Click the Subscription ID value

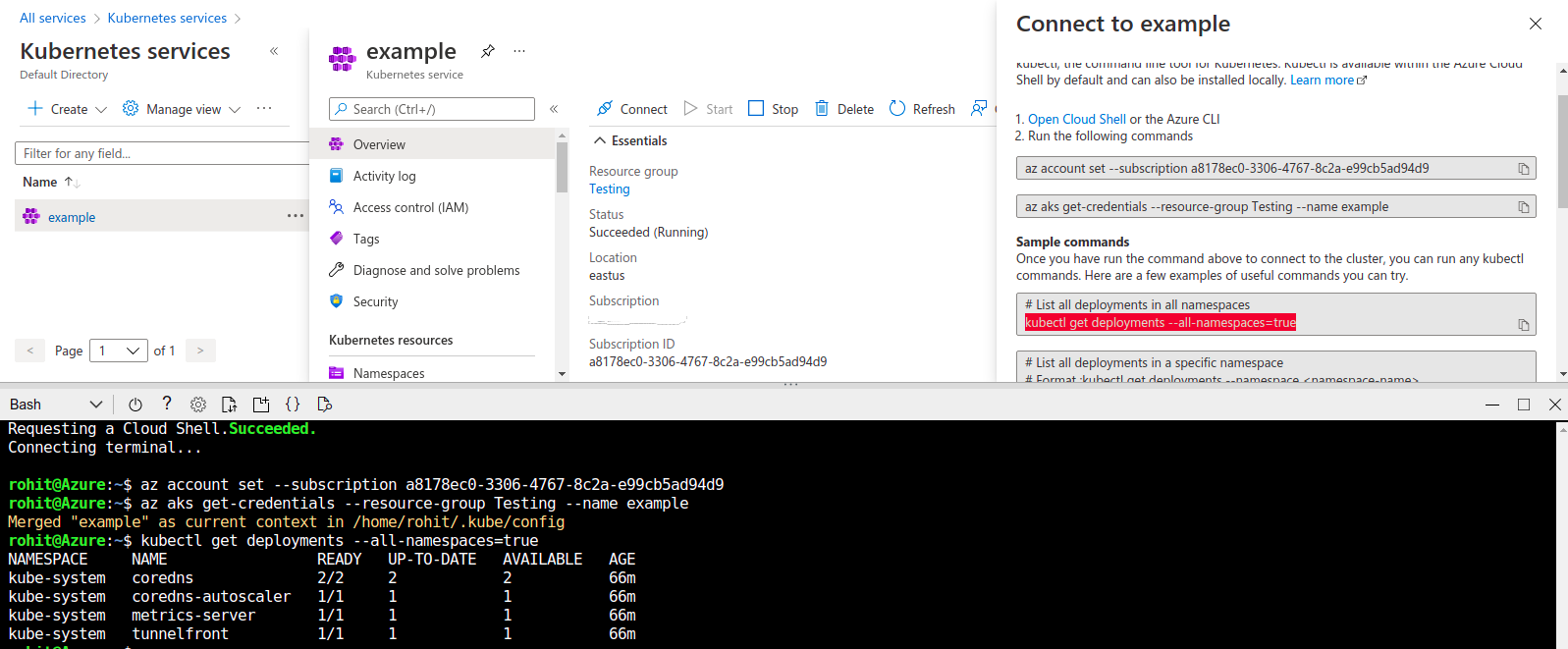coord(708,361)
